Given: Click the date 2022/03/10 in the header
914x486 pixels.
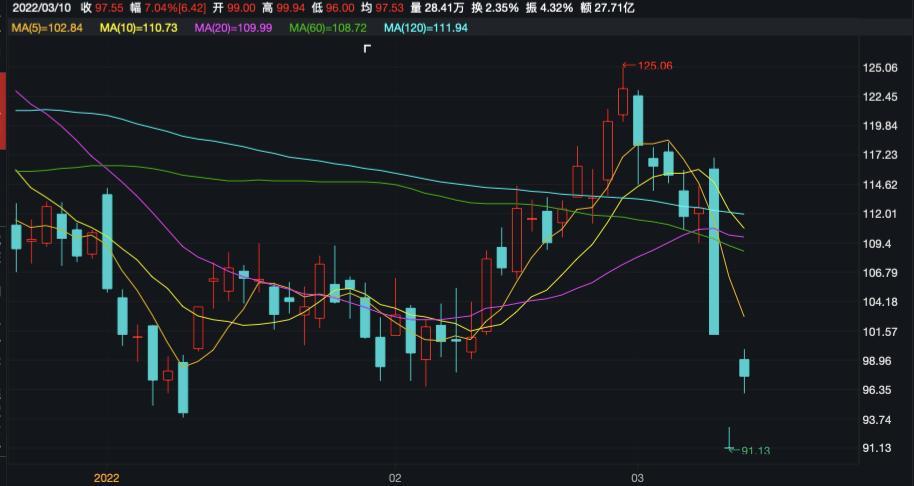Looking at the screenshot, I should tap(41, 8).
